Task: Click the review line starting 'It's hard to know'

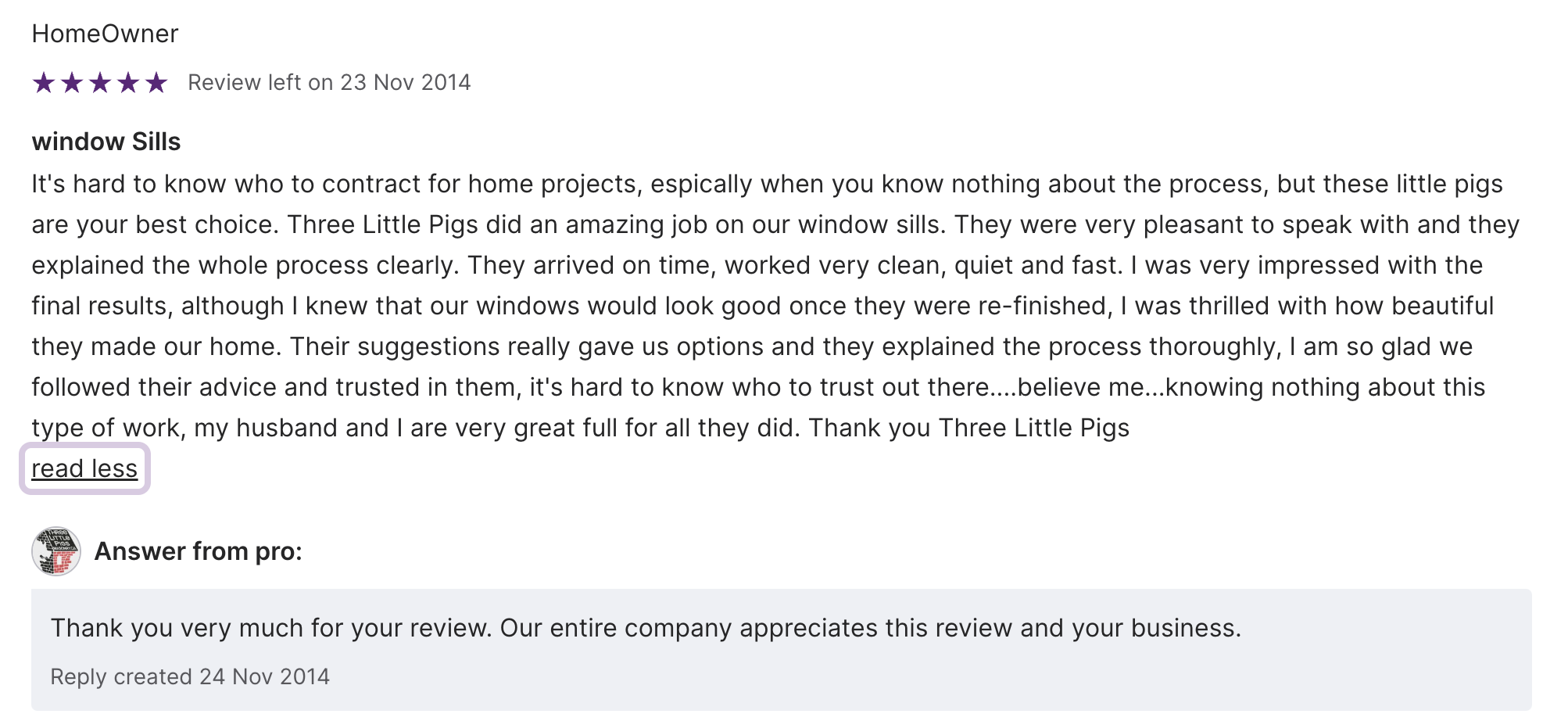Action: click(x=767, y=184)
